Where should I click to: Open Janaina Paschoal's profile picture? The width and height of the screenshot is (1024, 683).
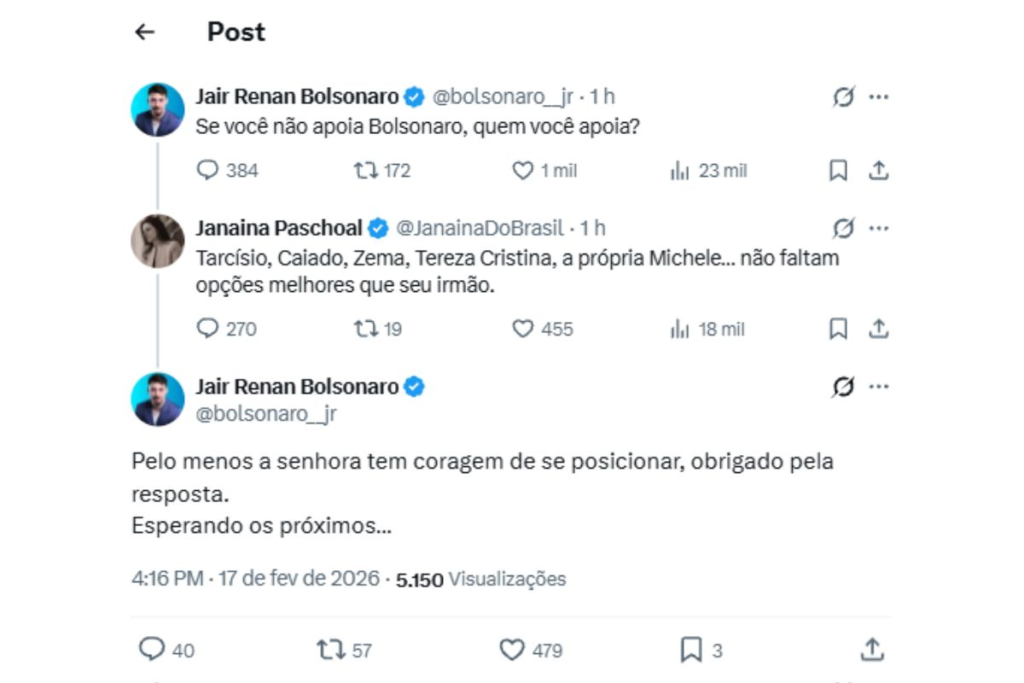pyautogui.click(x=158, y=241)
